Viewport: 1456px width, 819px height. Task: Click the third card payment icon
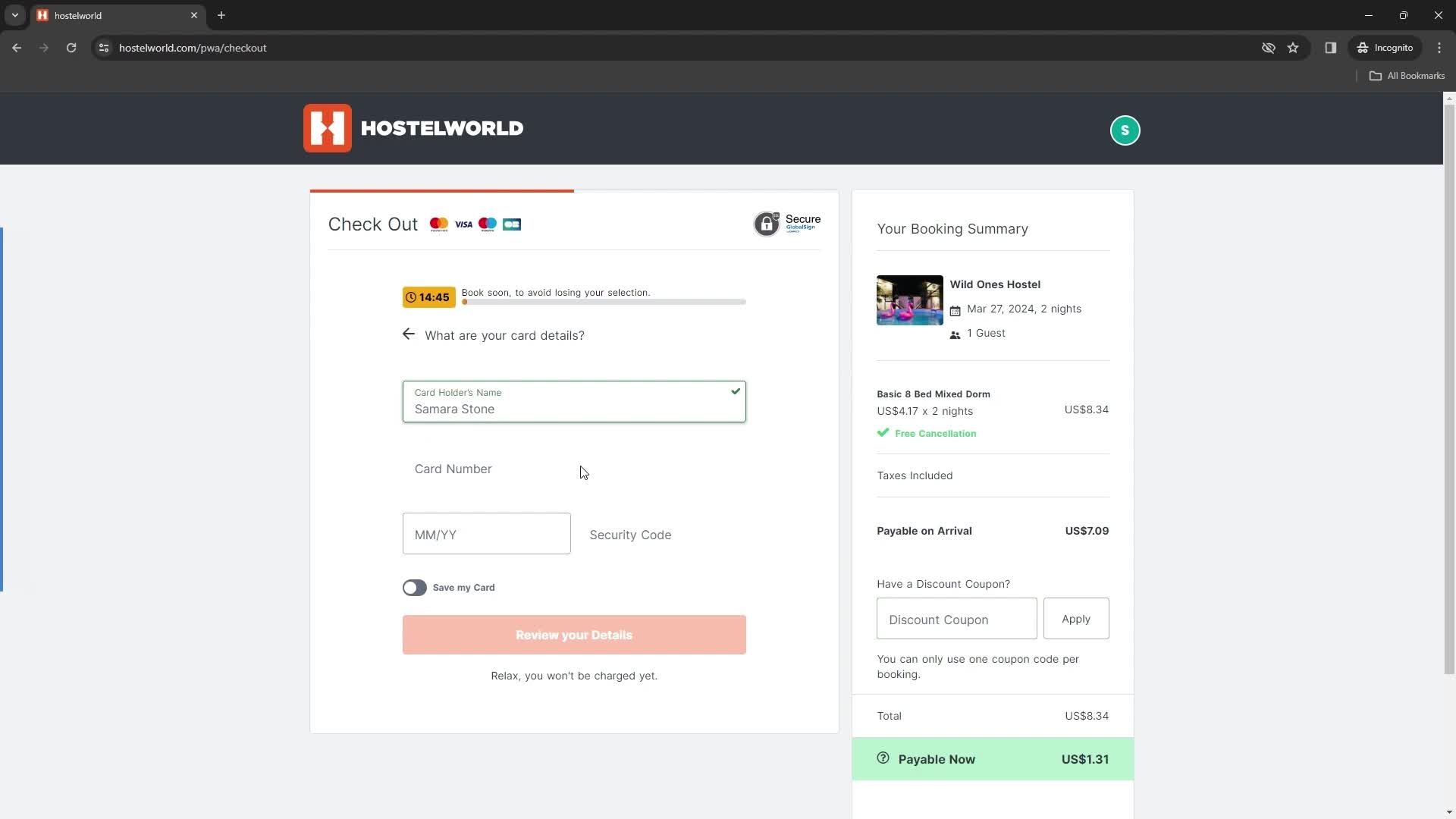click(487, 224)
